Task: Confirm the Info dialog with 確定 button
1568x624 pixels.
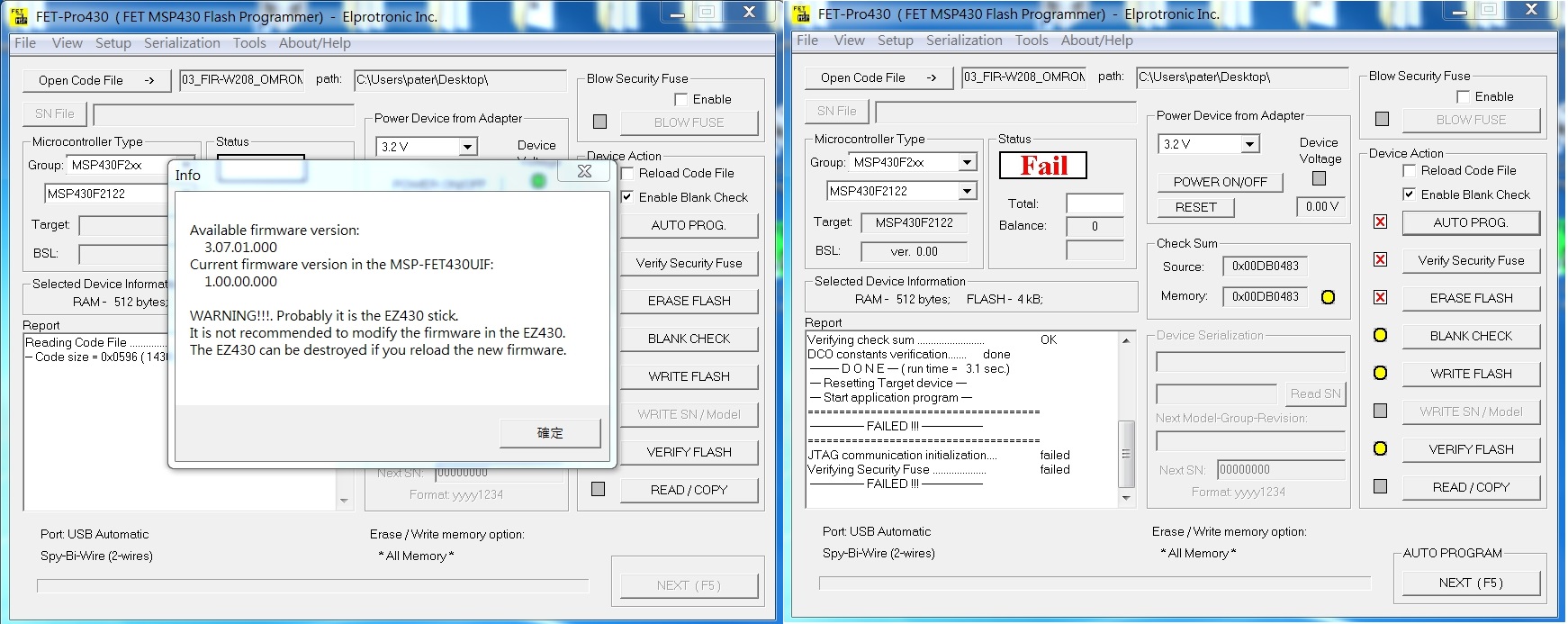Action: pyautogui.click(x=550, y=433)
